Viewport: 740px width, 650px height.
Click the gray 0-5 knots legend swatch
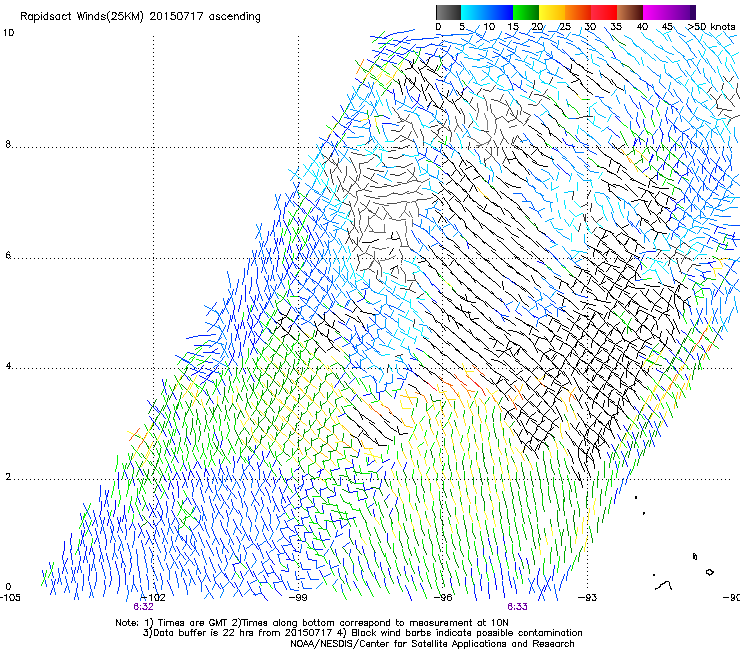(448, 12)
